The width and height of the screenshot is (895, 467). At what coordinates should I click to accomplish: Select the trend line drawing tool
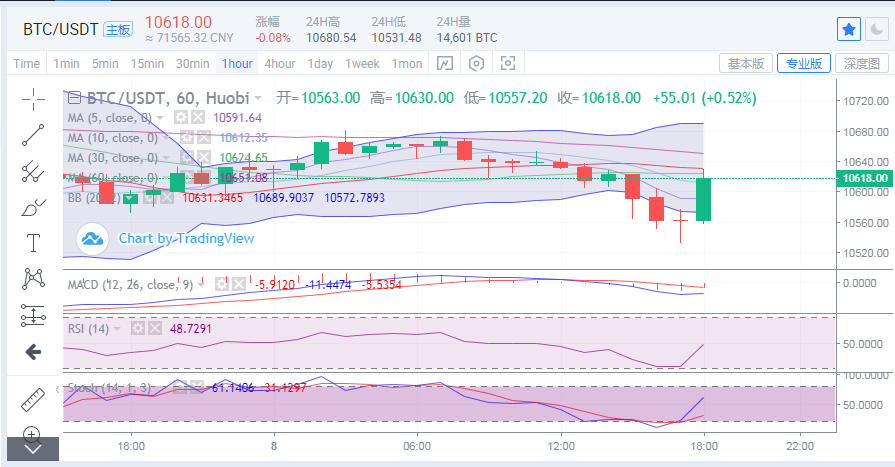click(34, 134)
